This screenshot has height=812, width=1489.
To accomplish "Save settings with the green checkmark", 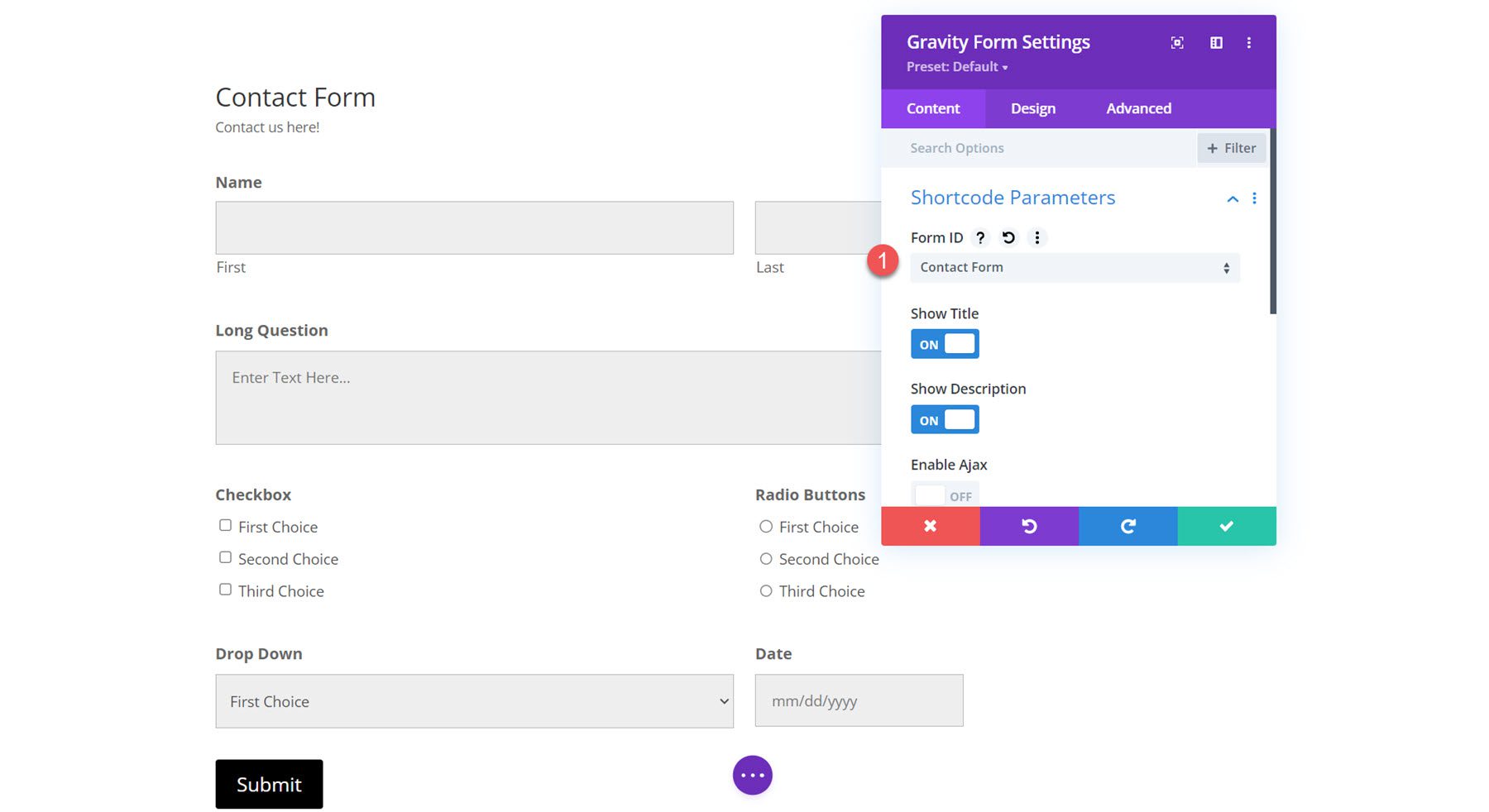I will tap(1226, 526).
